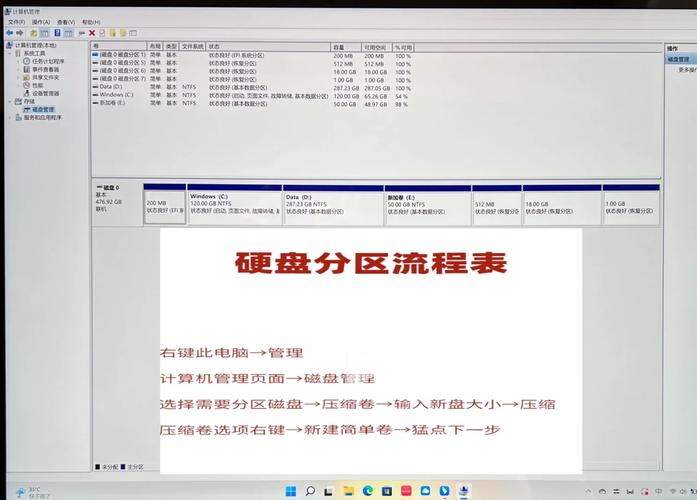
Task: Sort by the 状态 column header
Action: click(268, 46)
